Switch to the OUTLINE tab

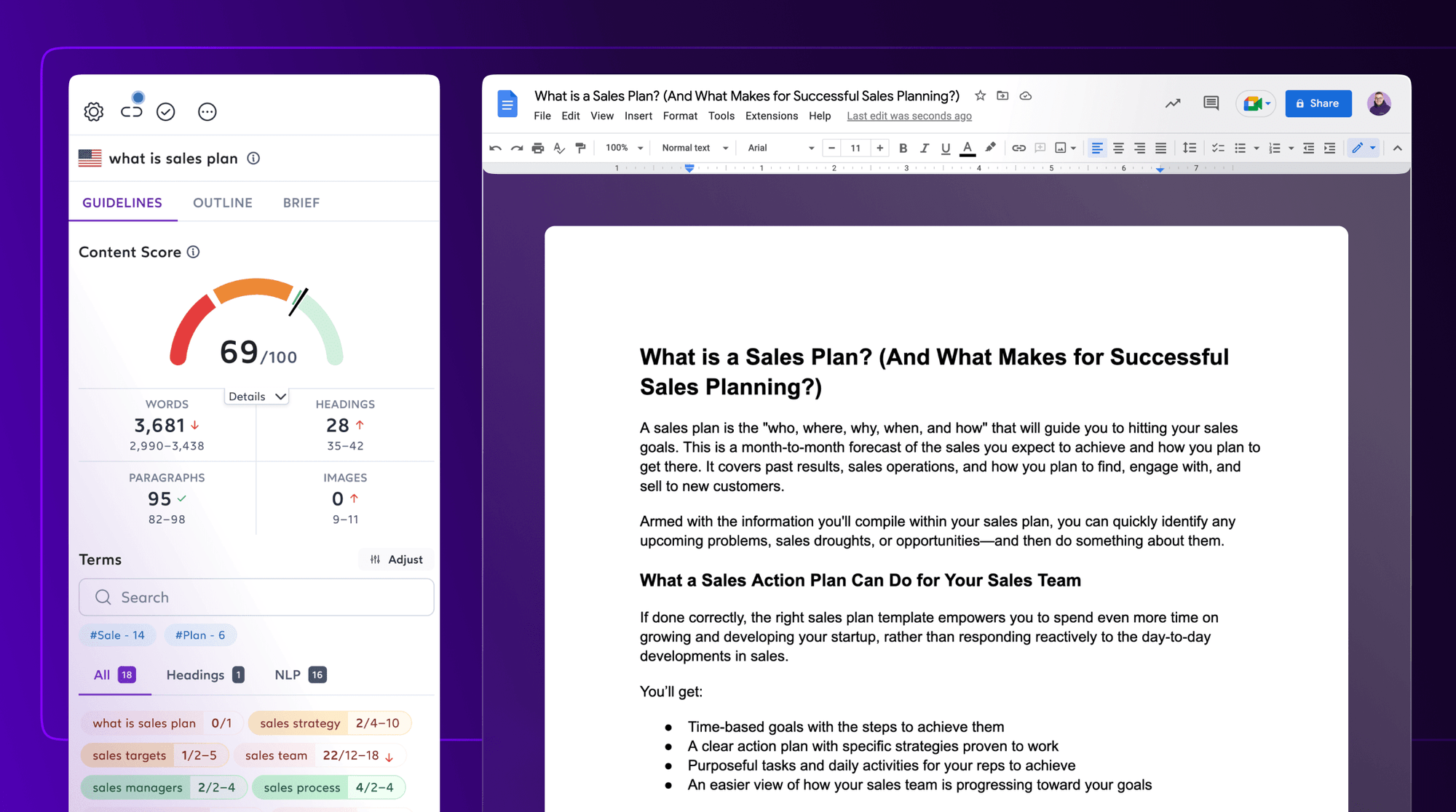(x=223, y=202)
